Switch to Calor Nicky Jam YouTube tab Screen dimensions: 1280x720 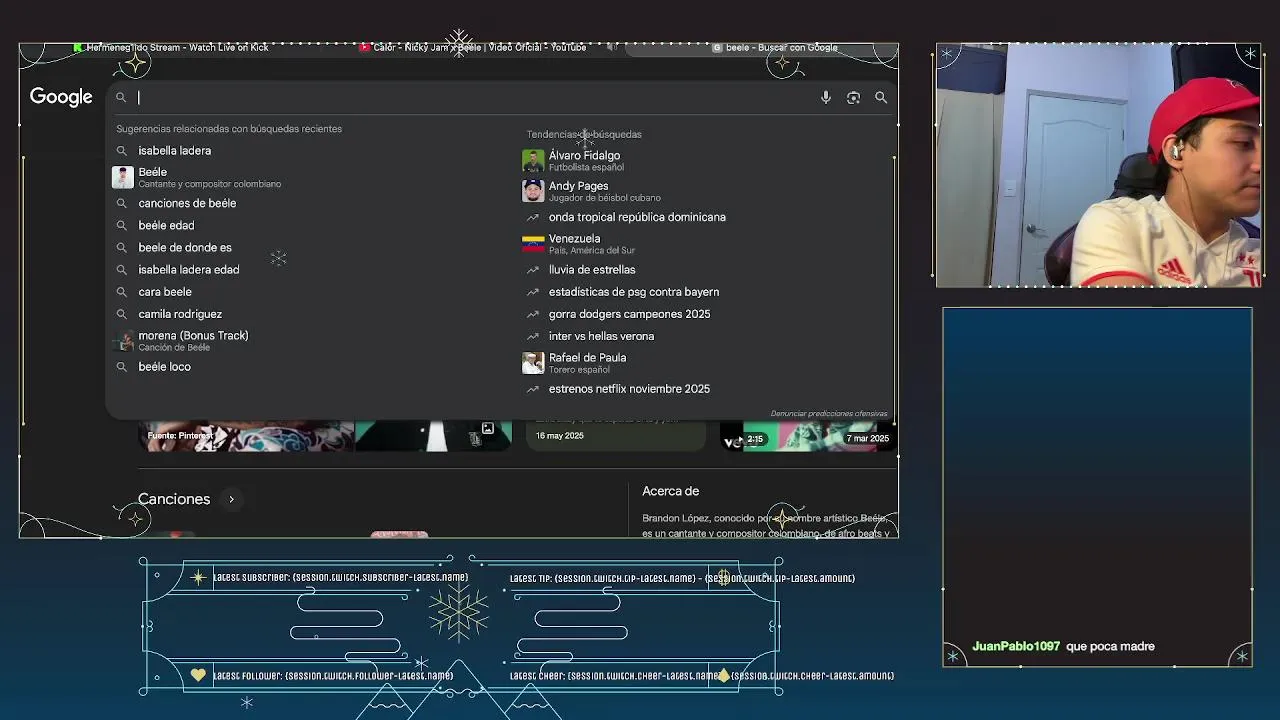point(473,47)
